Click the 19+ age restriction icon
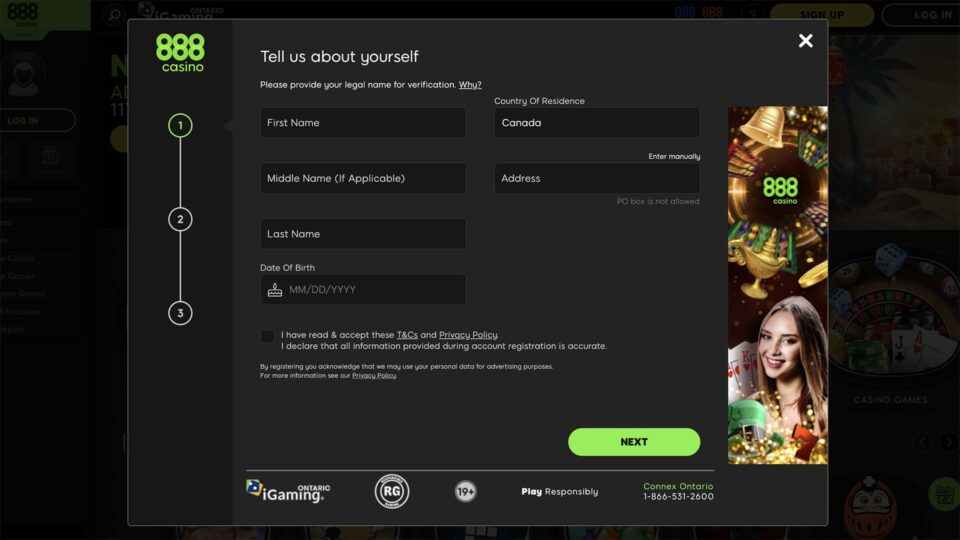The width and height of the screenshot is (960, 540). coord(465,492)
